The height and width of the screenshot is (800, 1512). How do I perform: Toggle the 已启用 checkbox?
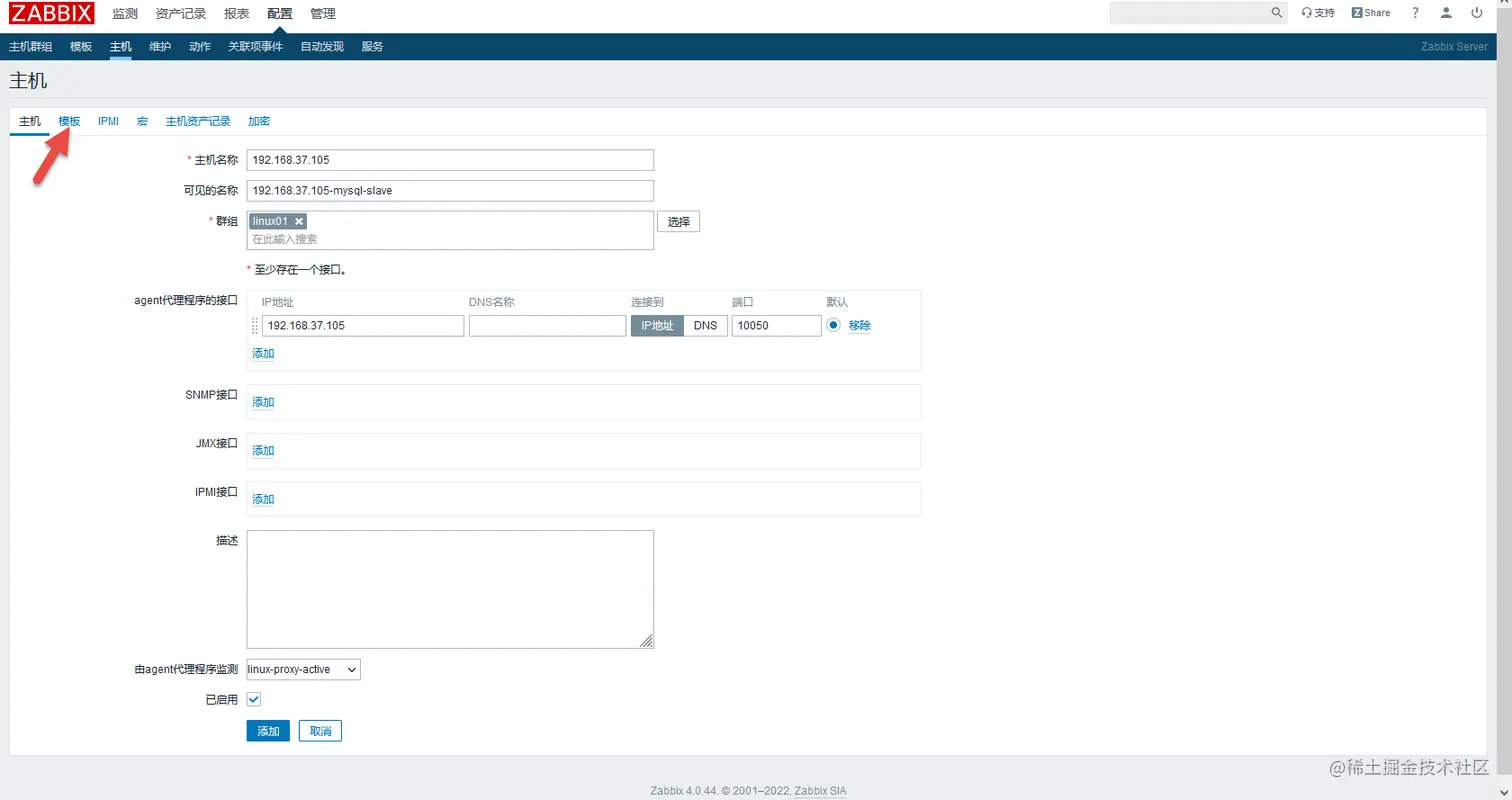pyautogui.click(x=254, y=700)
